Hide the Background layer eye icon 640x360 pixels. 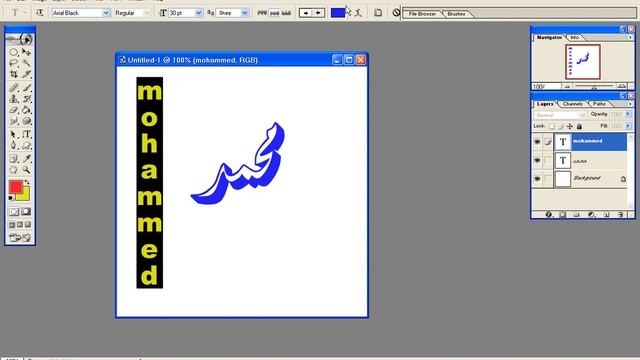pos(537,179)
